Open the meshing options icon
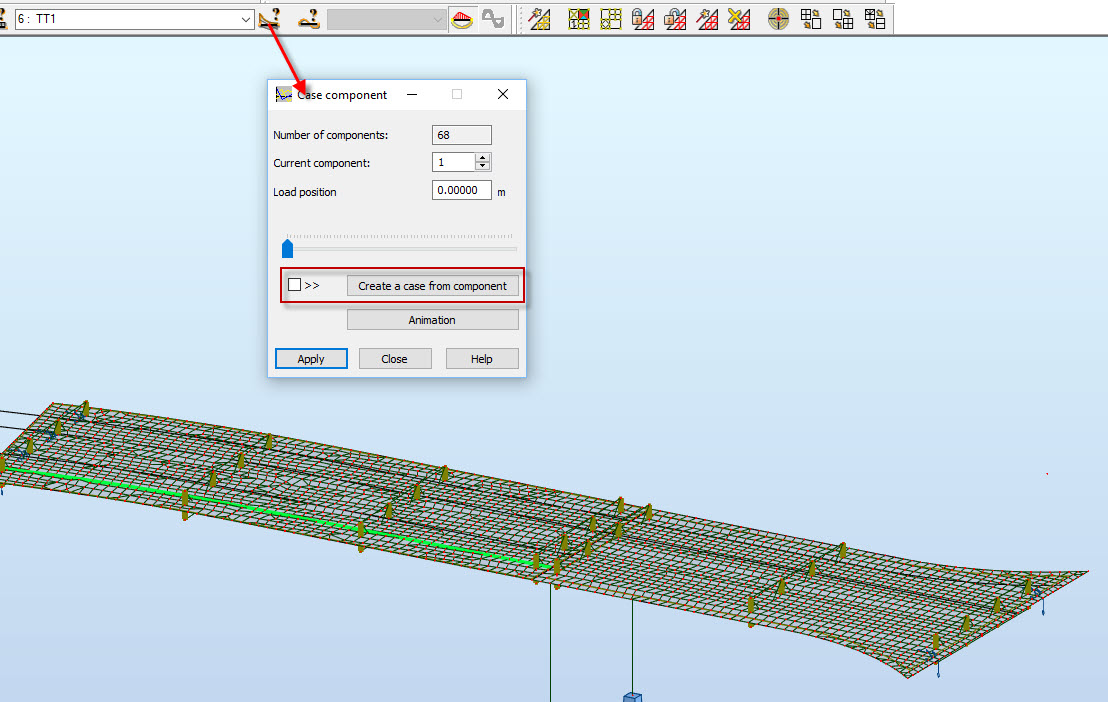This screenshot has width=1108, height=702. pos(579,18)
